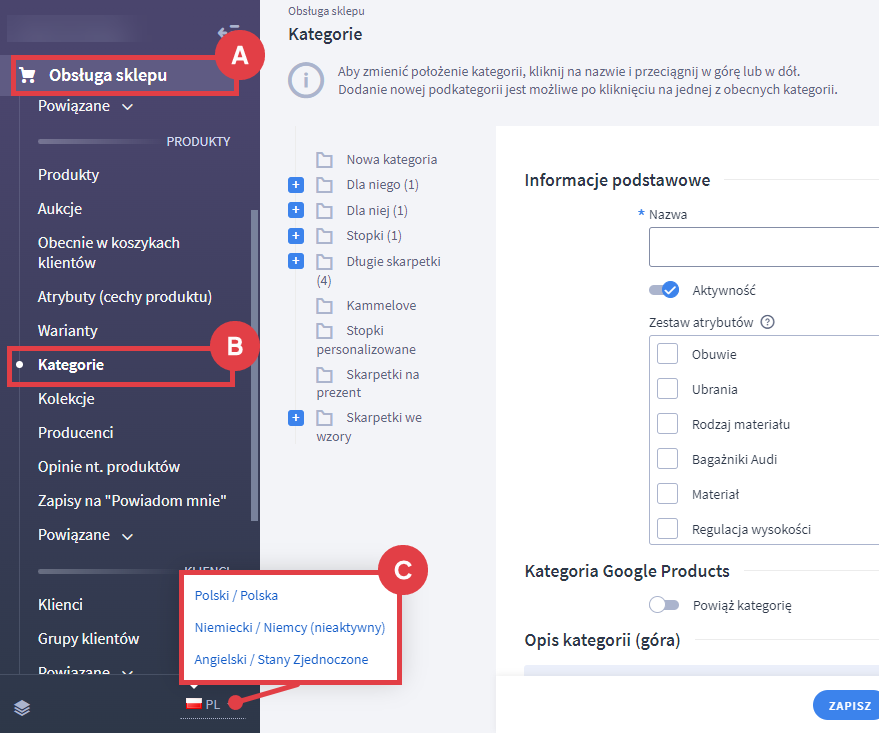Expand the Długie skarpetki category
The width and height of the screenshot is (879, 733).
[295, 261]
